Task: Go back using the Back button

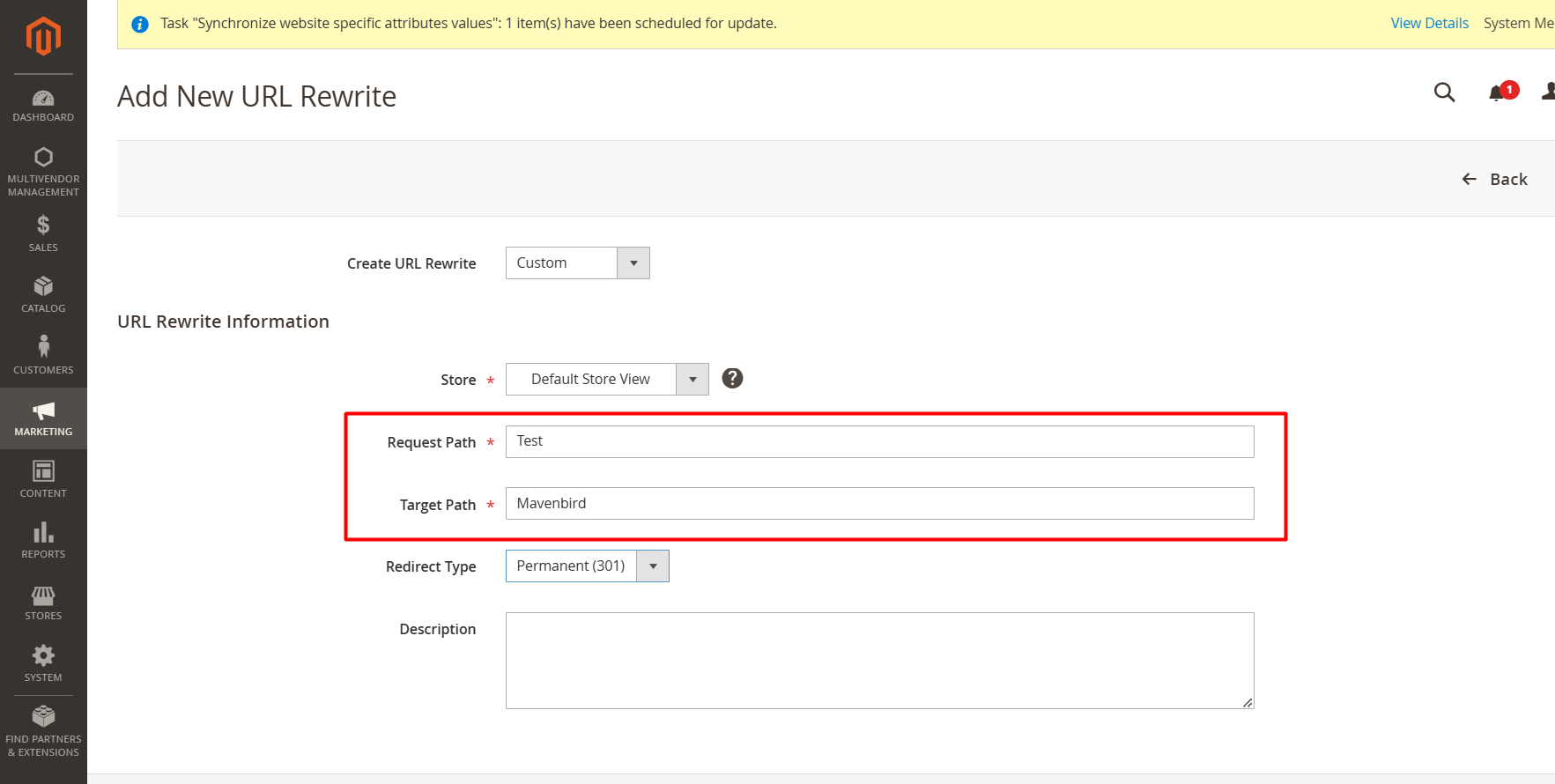Action: 1494,179
